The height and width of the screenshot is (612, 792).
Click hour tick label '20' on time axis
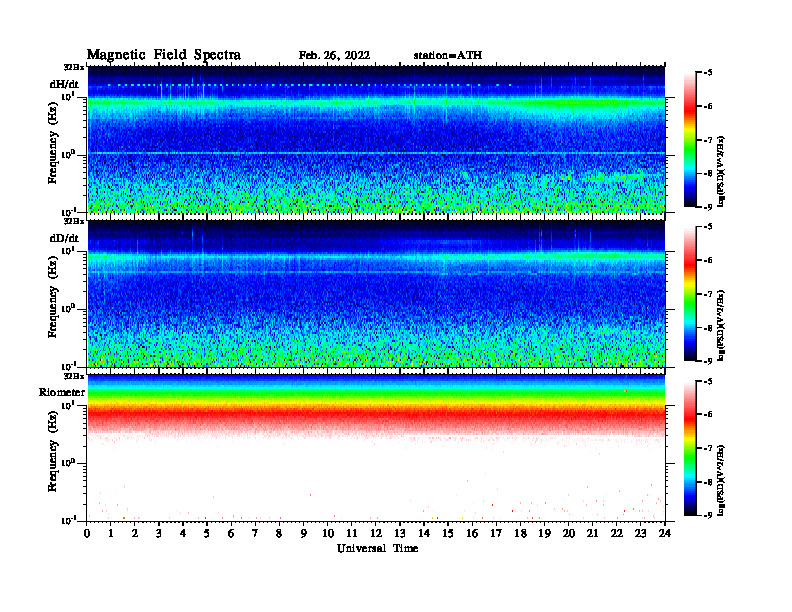click(569, 533)
